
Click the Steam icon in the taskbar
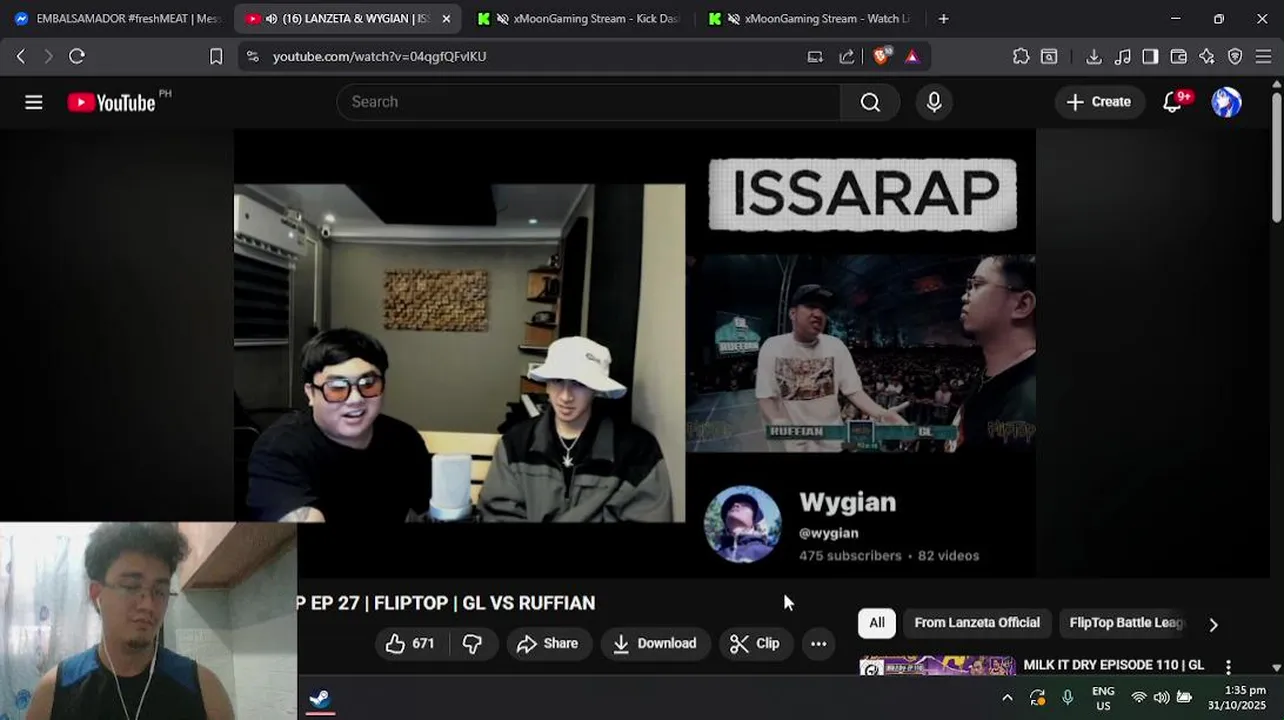tap(319, 698)
